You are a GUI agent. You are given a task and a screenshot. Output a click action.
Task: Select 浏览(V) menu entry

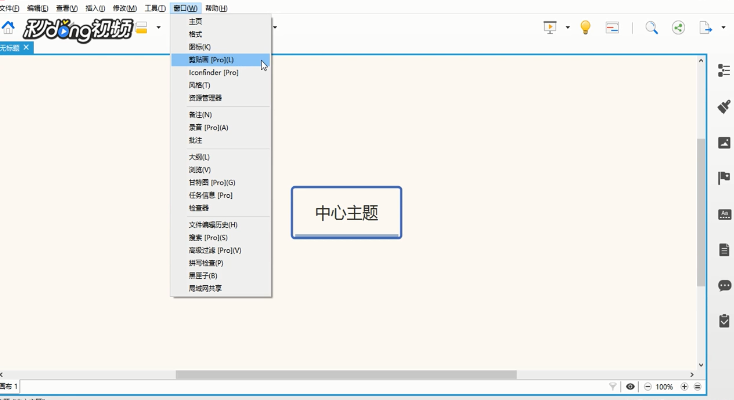pos(220,170)
